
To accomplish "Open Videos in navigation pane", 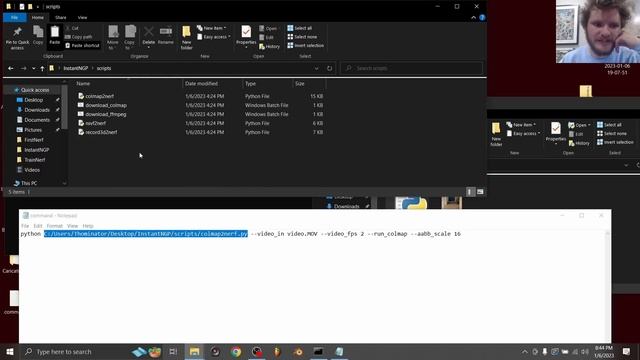I will tap(32, 170).
